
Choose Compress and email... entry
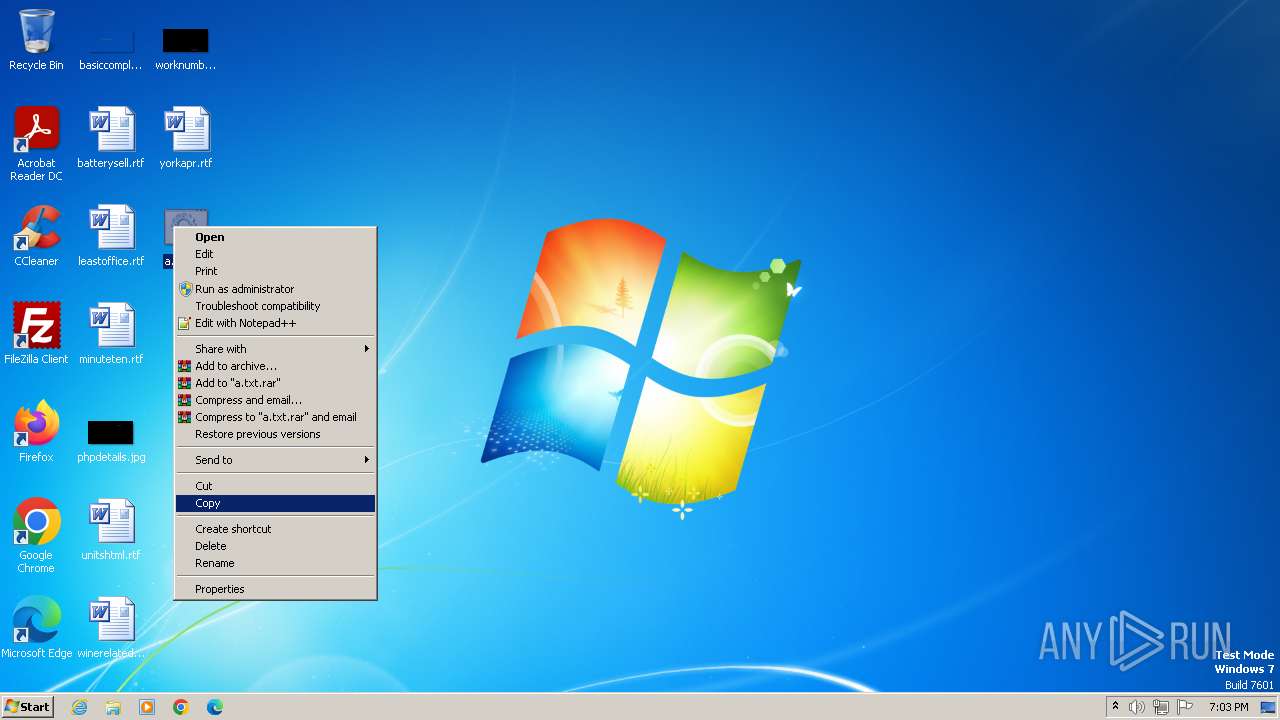(275, 400)
